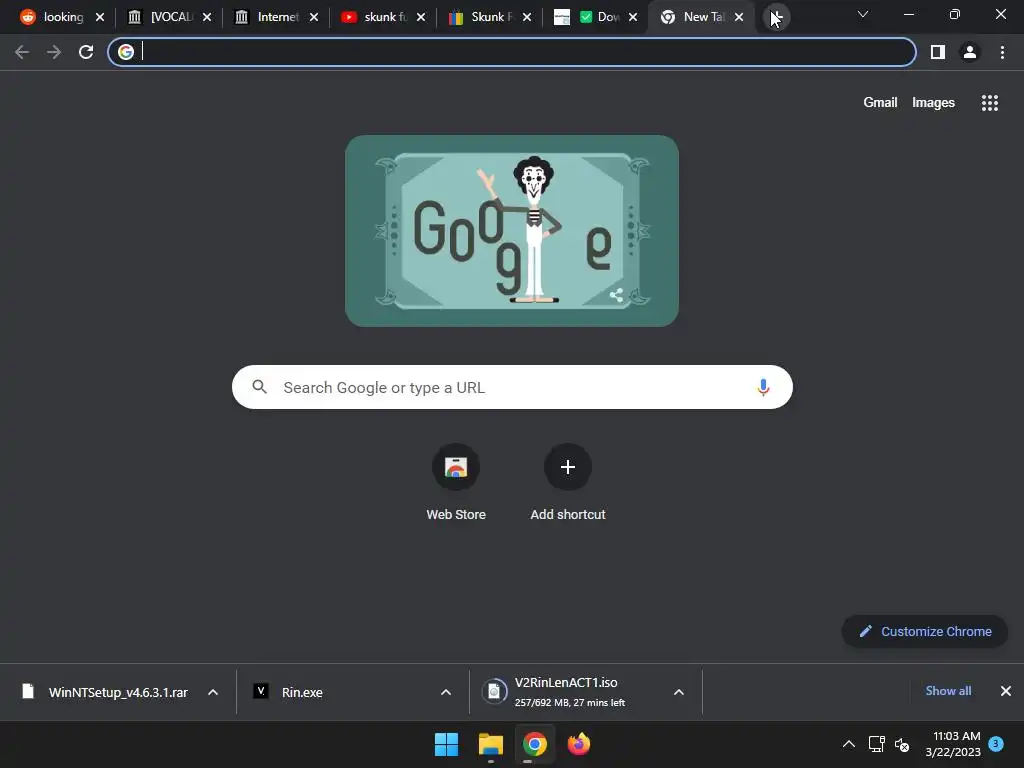
Task: Open the clock showing 11:03 AM
Action: (953, 744)
